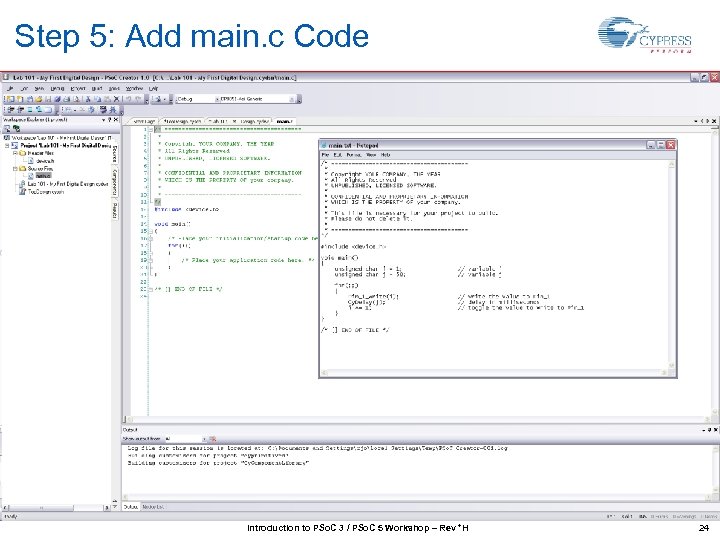This screenshot has width=720, height=540.
Task: Open the Source vertical side tab
Action: pyautogui.click(x=115, y=155)
